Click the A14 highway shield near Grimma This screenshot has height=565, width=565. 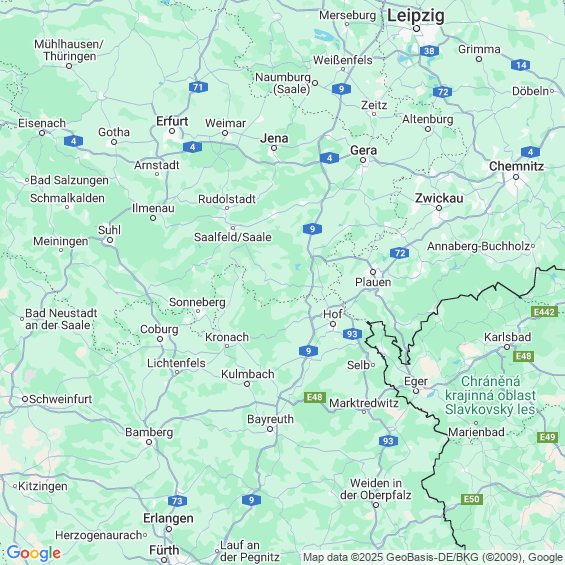[x=520, y=65]
